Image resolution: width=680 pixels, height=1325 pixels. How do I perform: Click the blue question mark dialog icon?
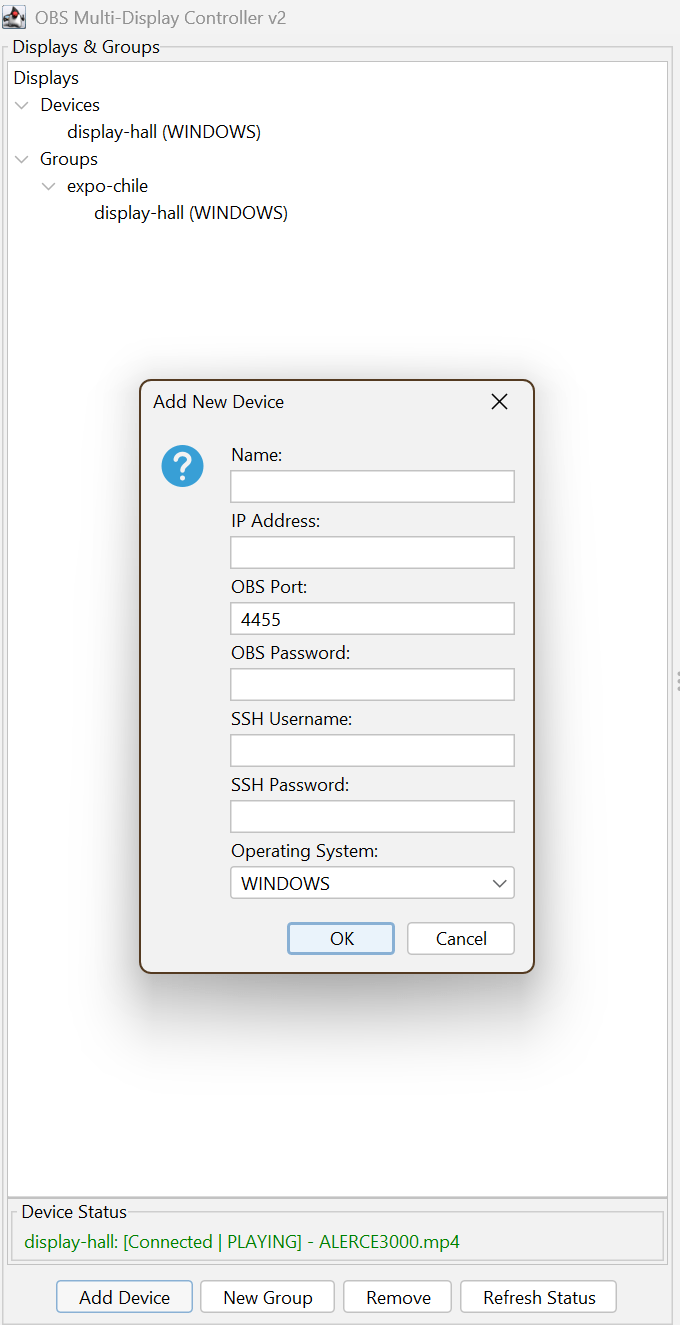(182, 467)
